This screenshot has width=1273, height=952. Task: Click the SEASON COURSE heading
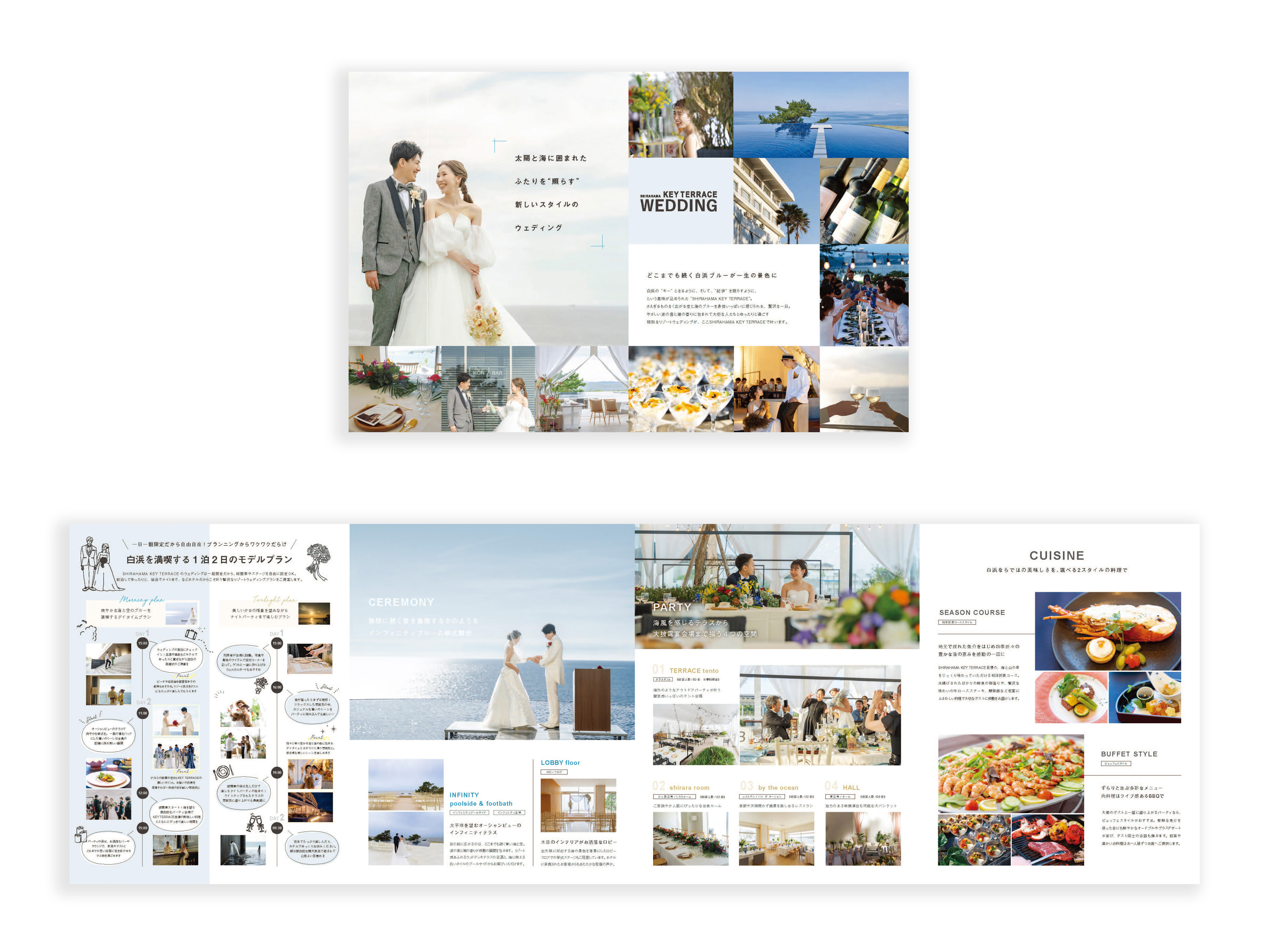[x=972, y=612]
